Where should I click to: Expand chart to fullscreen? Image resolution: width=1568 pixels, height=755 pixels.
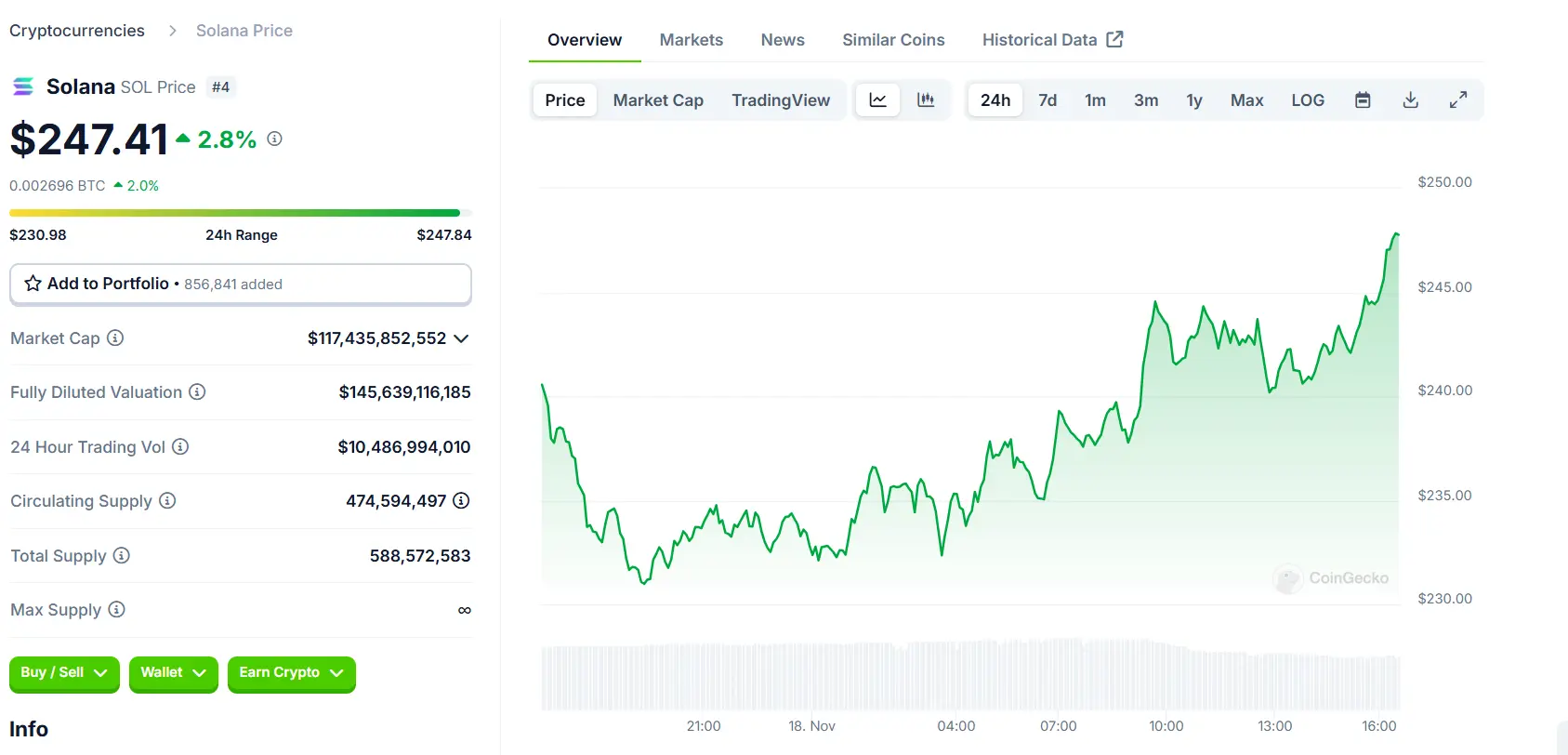1458,99
